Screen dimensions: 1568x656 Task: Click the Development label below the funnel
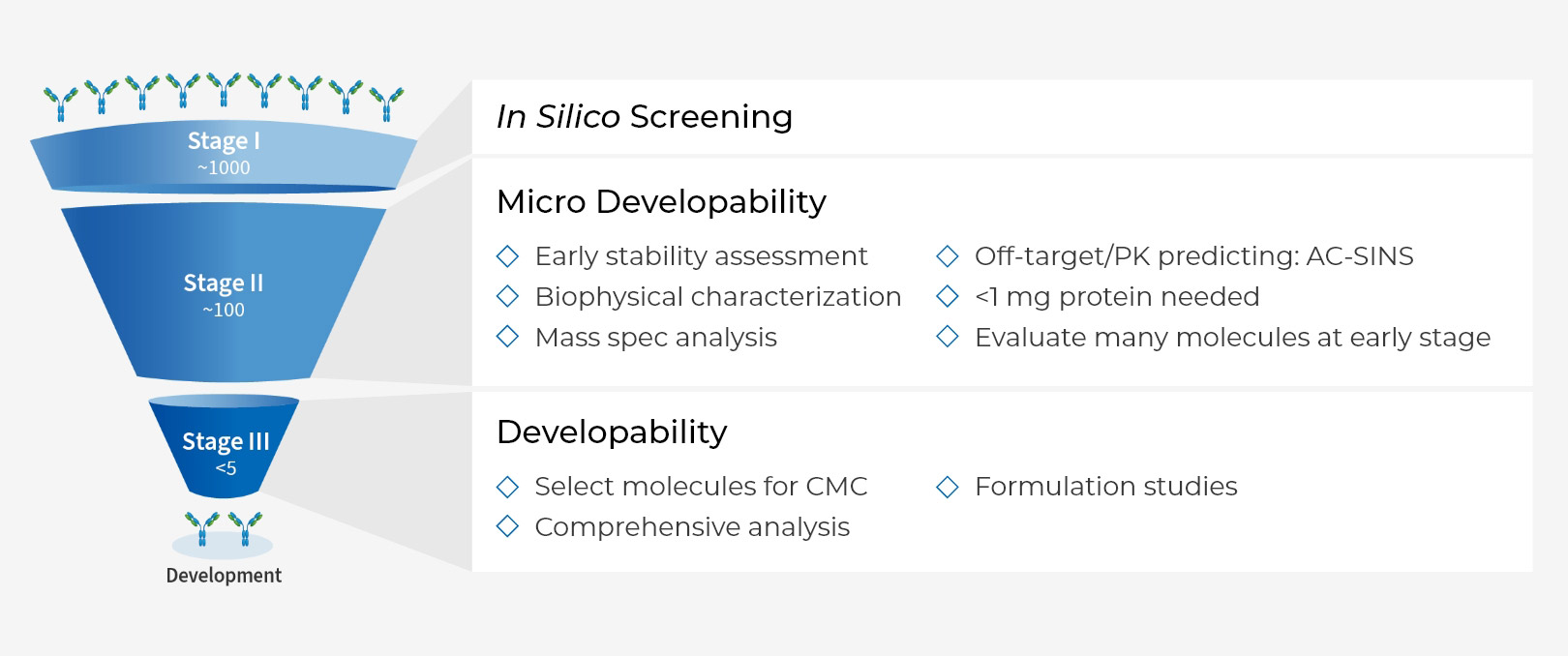point(224,576)
